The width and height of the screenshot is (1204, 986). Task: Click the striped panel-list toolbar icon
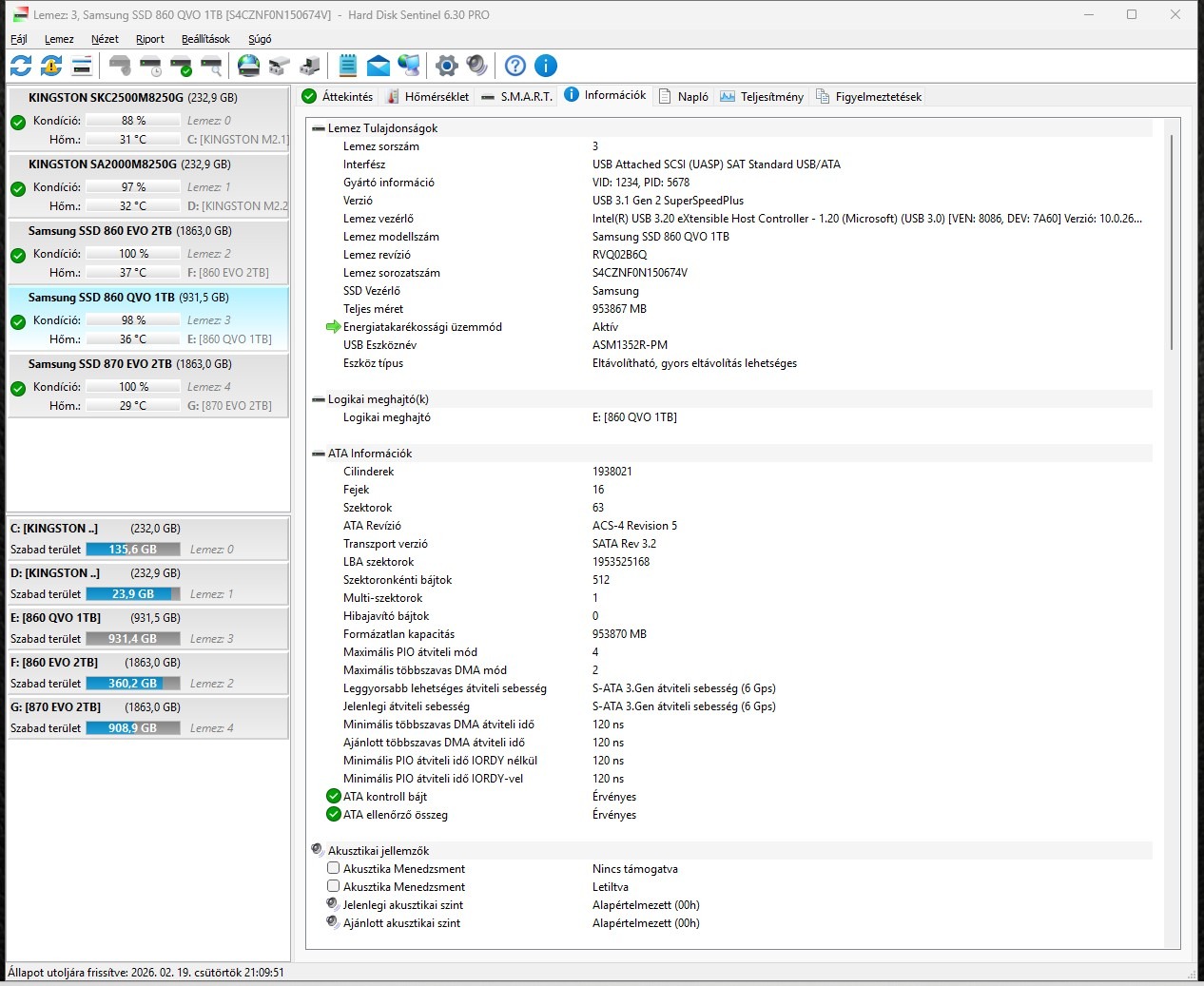[82, 66]
